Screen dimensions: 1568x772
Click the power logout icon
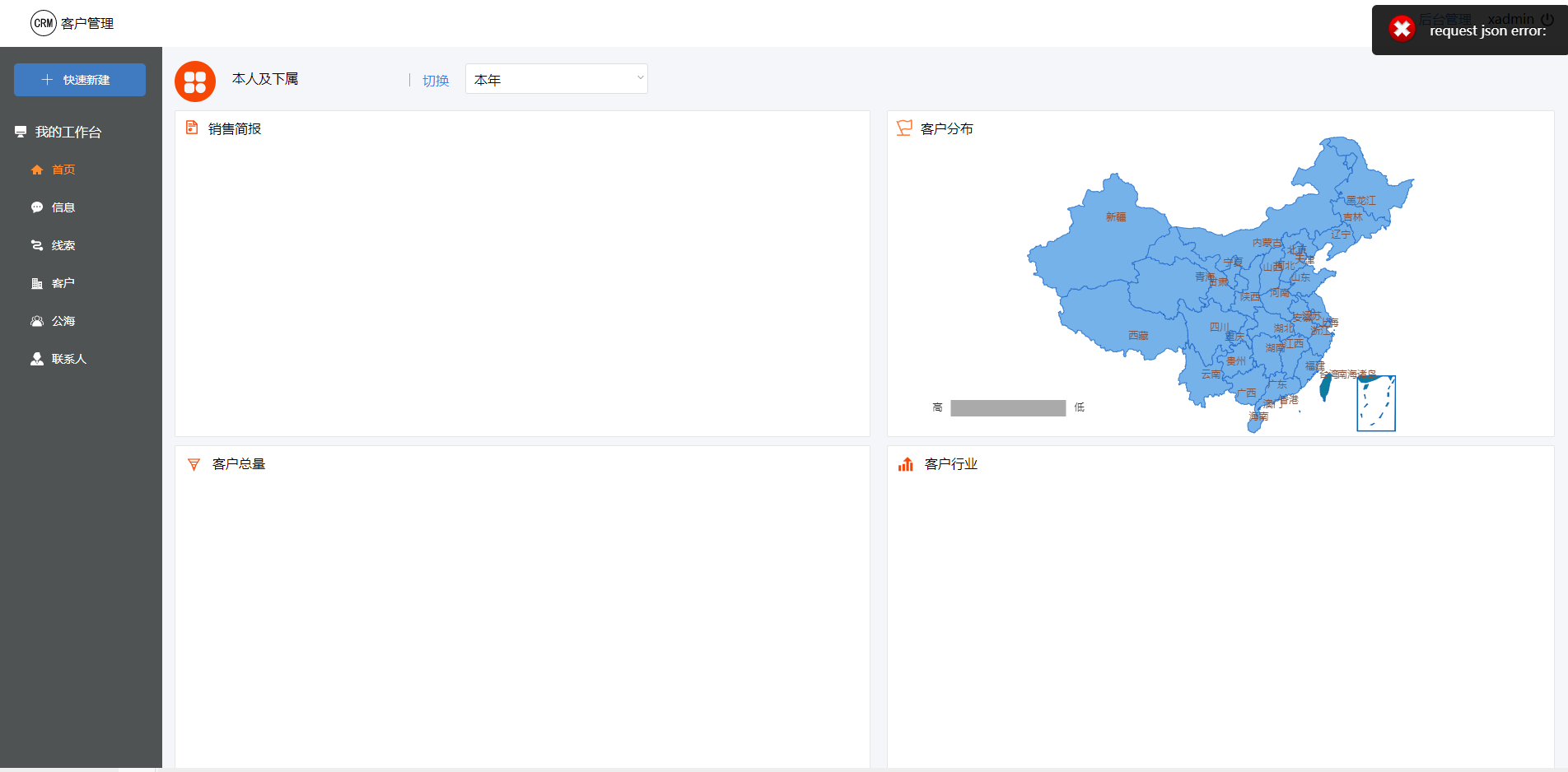[x=1548, y=19]
